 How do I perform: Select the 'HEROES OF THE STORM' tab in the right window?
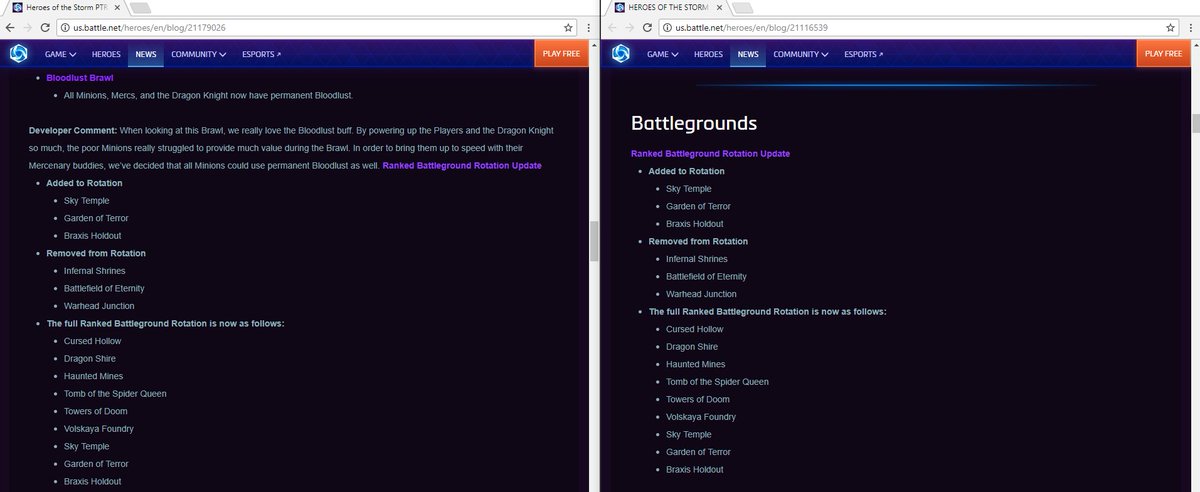(x=667, y=7)
